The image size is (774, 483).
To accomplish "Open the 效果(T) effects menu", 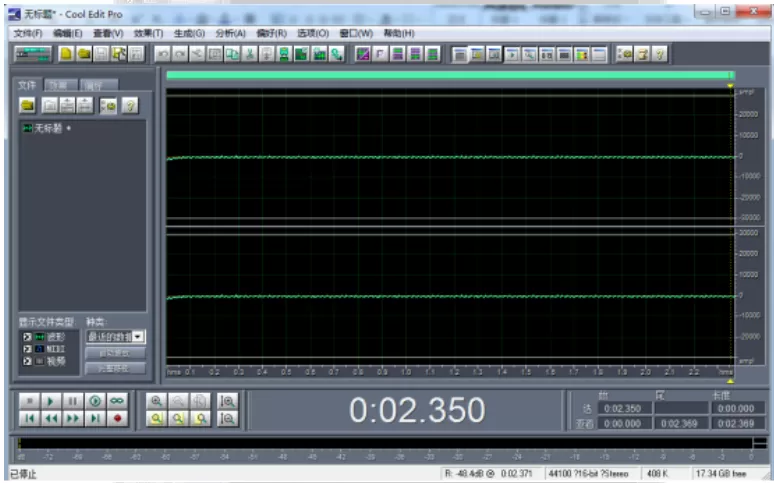I will click(148, 33).
